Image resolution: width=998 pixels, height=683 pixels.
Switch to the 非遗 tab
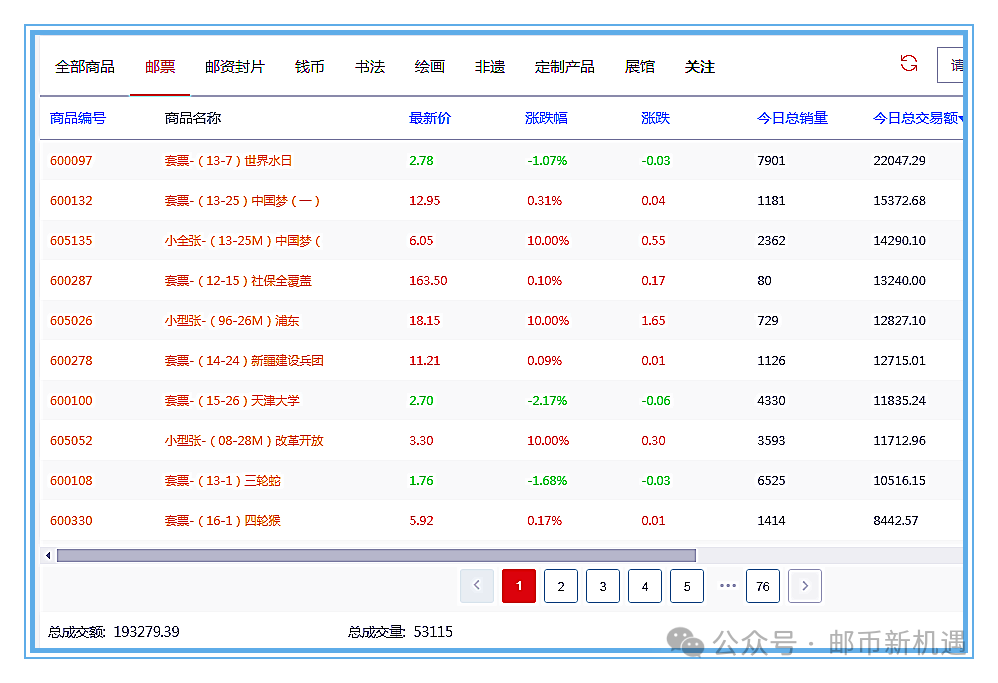click(x=489, y=67)
